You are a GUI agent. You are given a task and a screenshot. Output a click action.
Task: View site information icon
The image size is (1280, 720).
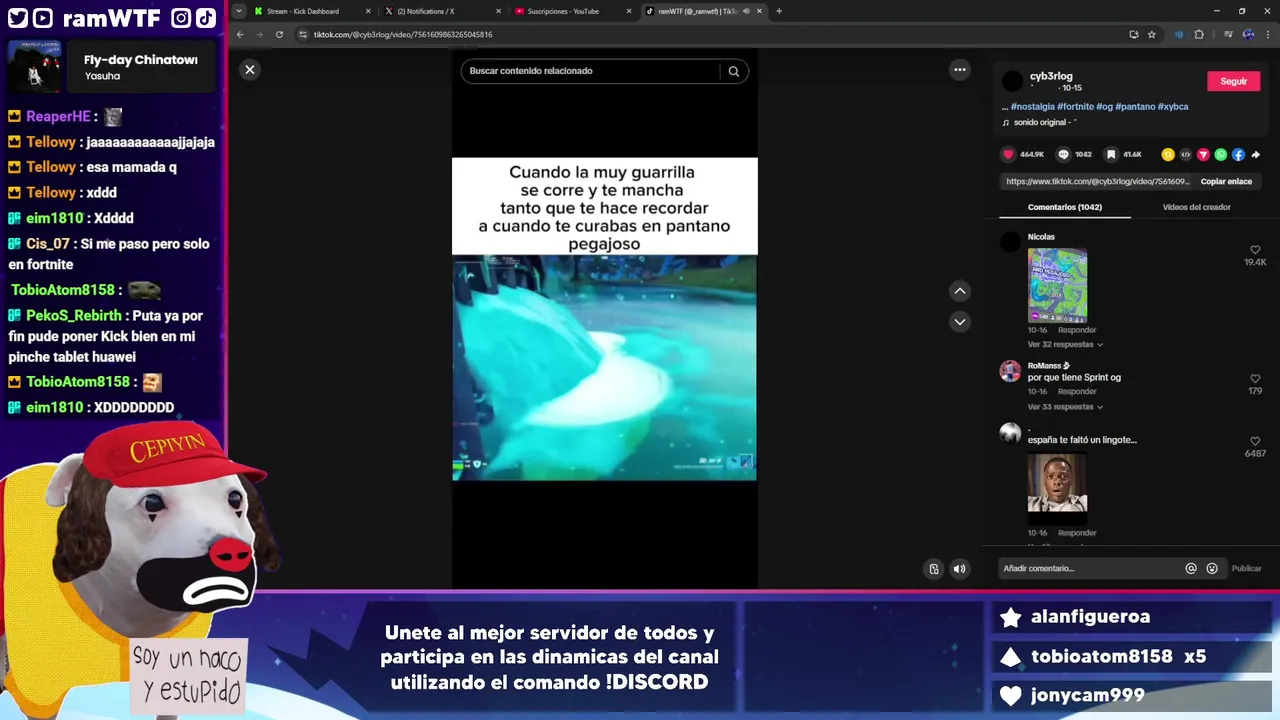click(303, 34)
